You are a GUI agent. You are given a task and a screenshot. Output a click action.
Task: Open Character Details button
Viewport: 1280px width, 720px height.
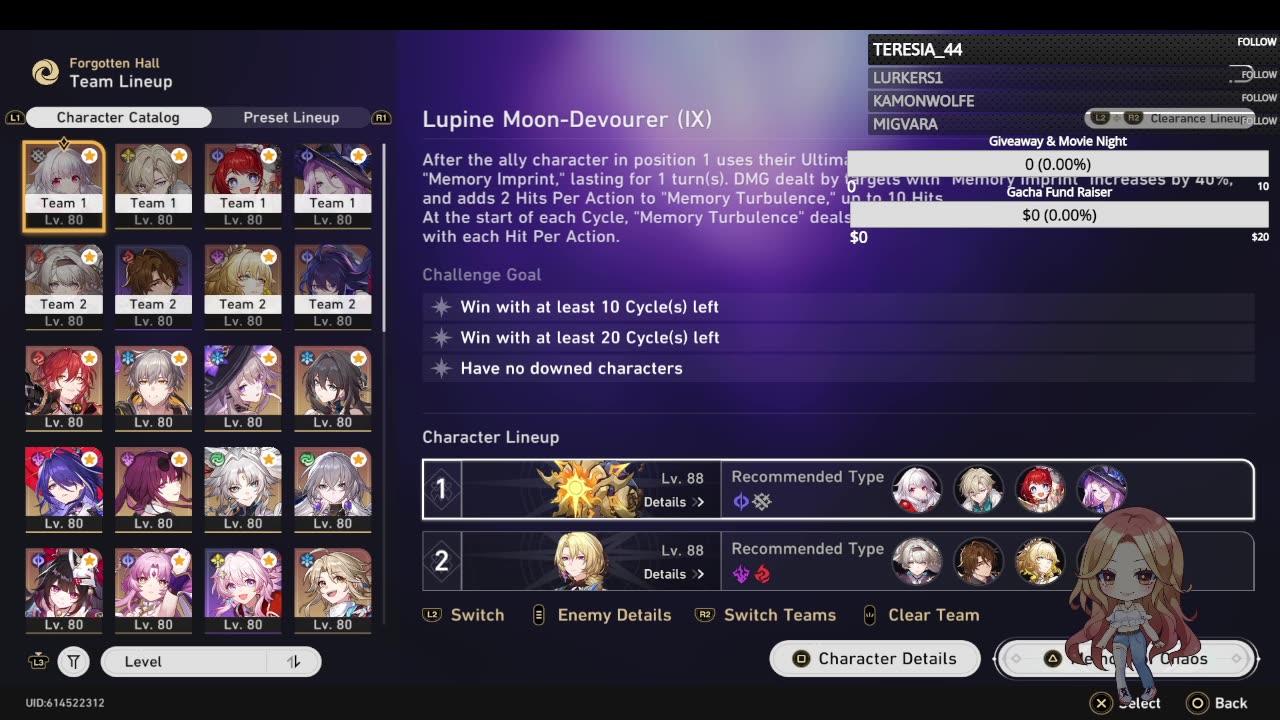pyautogui.click(x=875, y=658)
